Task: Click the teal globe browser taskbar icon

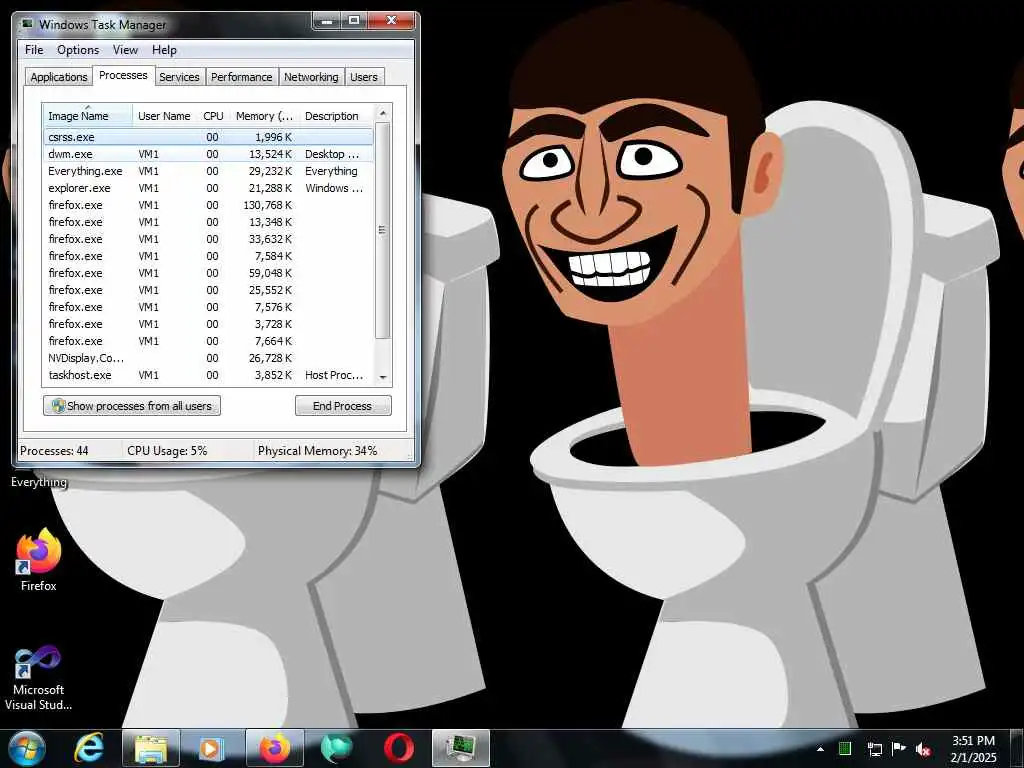Action: [336, 748]
